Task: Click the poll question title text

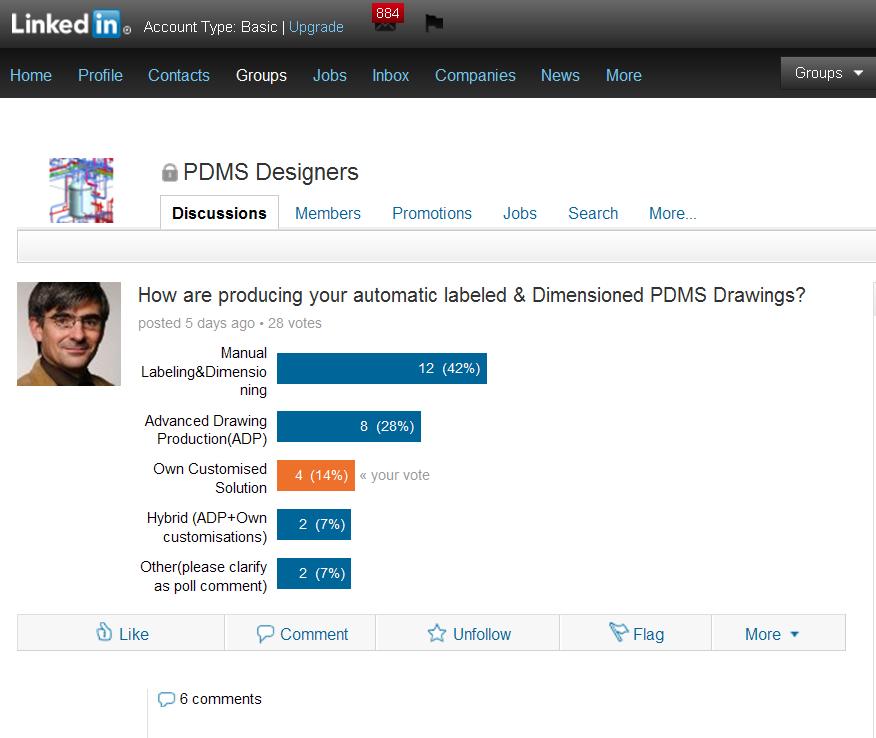Action: coord(472,295)
